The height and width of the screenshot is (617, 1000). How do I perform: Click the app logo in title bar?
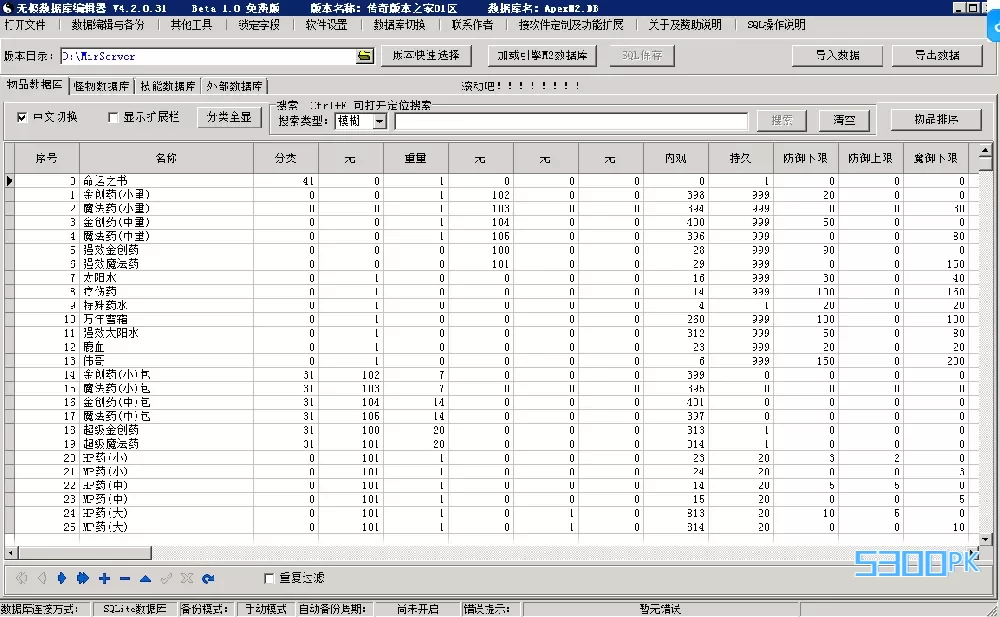[x=8, y=8]
